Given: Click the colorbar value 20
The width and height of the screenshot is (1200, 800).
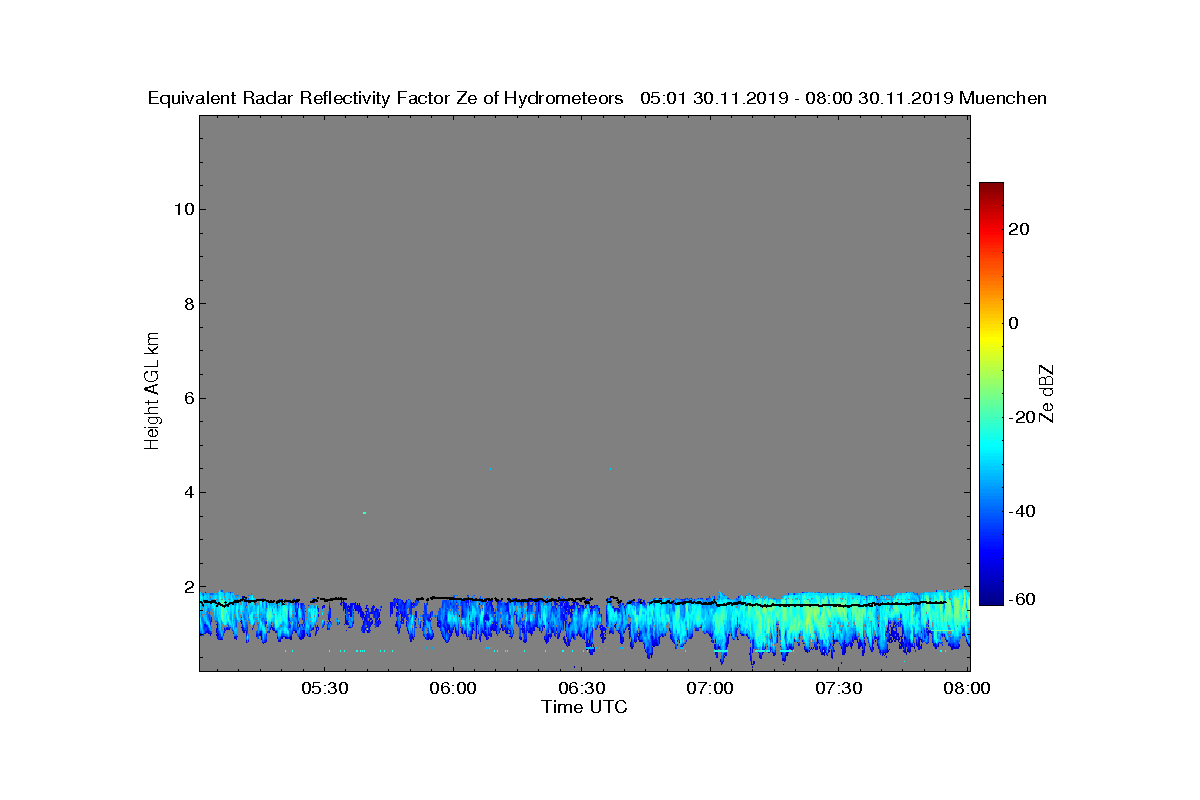Looking at the screenshot, I should pyautogui.click(x=1019, y=229).
